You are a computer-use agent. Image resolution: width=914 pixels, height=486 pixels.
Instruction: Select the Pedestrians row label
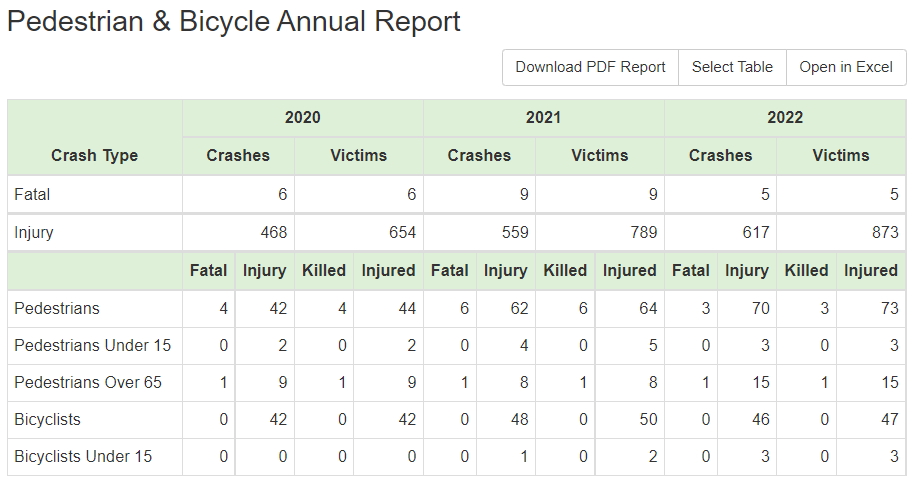click(57, 309)
